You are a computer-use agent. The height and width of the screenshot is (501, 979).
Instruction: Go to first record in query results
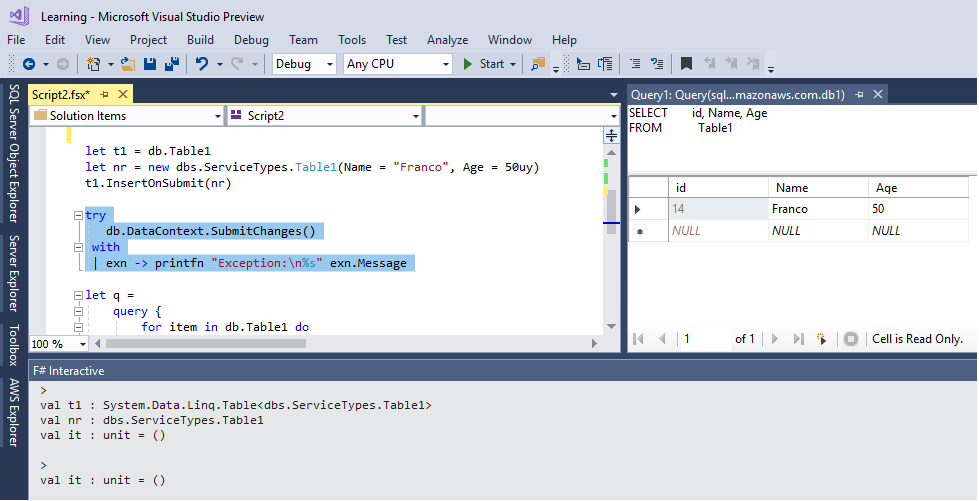coord(638,339)
